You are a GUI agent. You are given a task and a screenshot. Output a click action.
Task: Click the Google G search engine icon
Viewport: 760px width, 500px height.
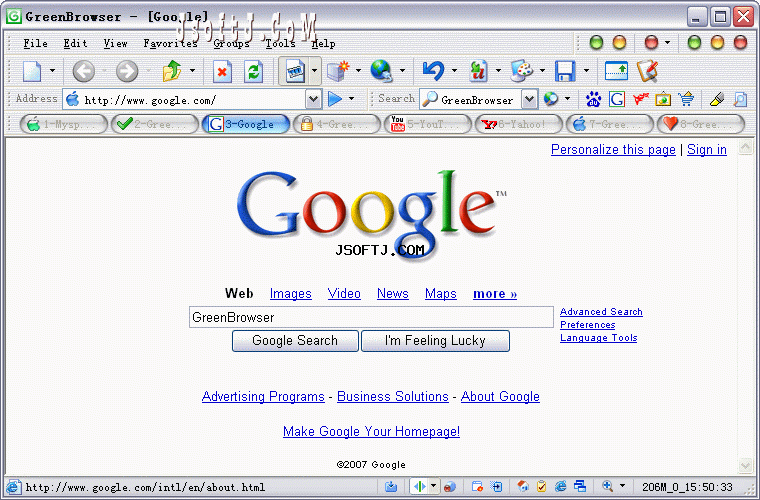click(617, 99)
